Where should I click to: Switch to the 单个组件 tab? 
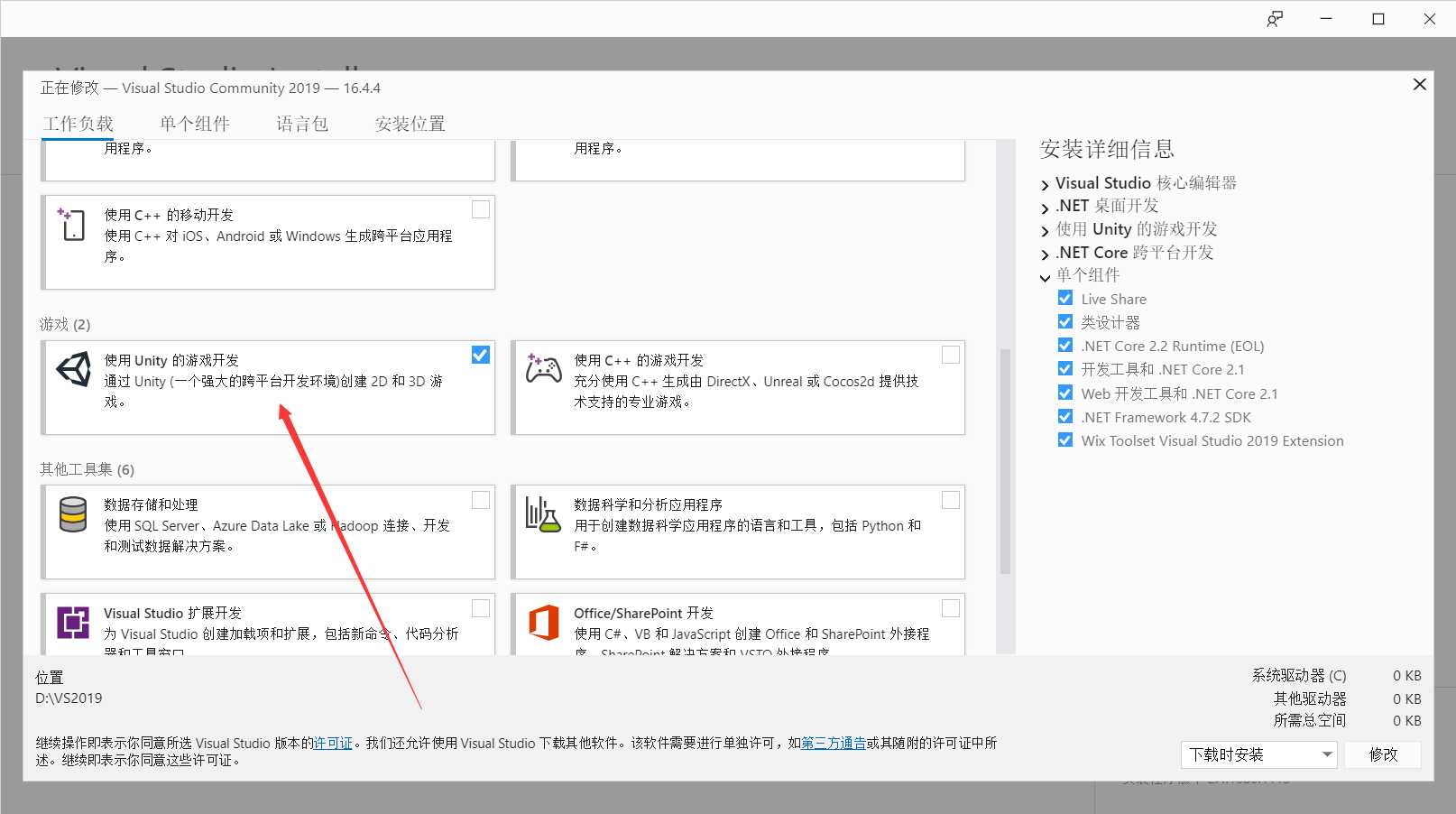195,124
